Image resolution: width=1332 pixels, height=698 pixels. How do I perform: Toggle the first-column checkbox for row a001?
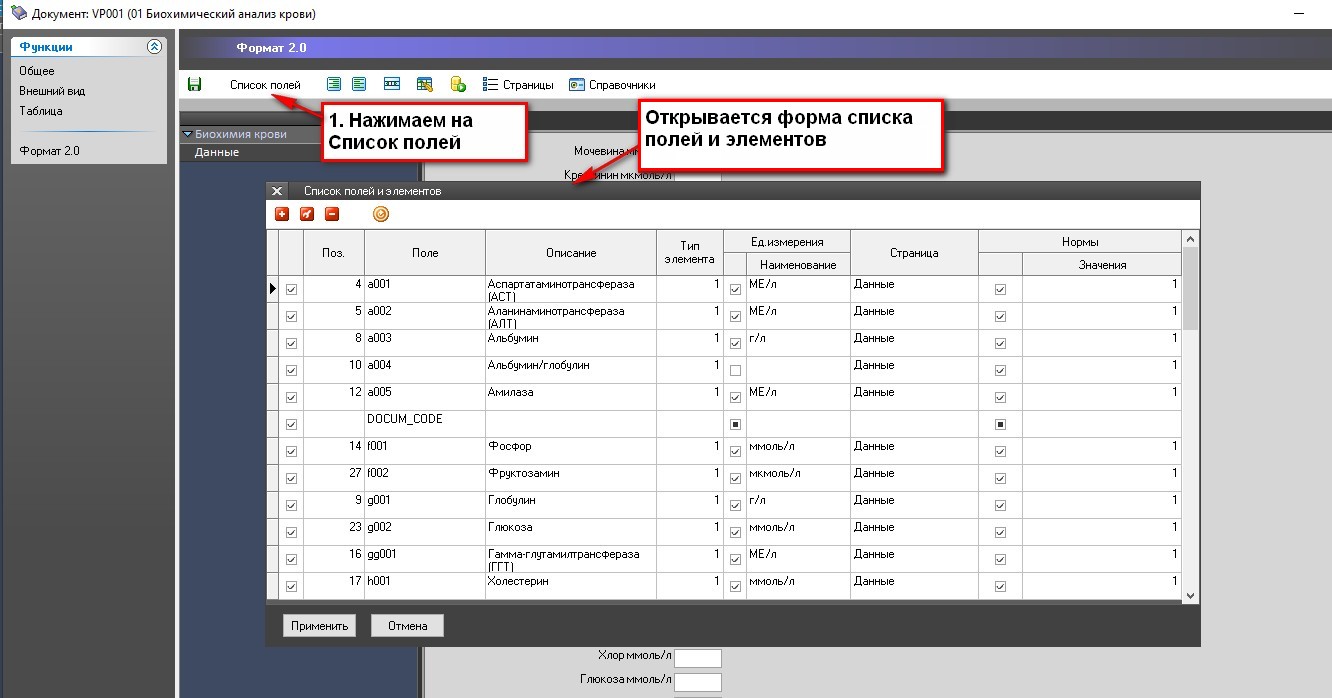point(292,289)
